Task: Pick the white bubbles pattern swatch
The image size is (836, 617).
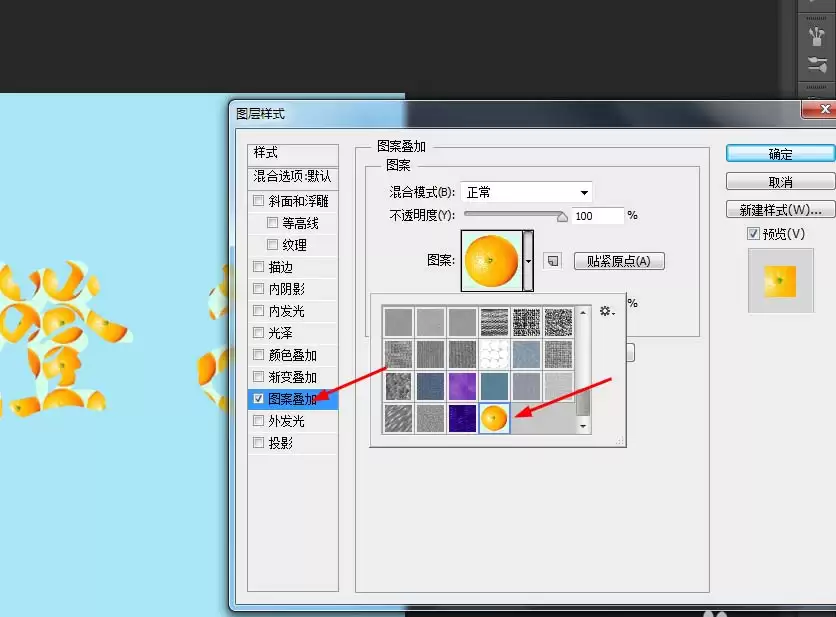Action: pos(494,354)
